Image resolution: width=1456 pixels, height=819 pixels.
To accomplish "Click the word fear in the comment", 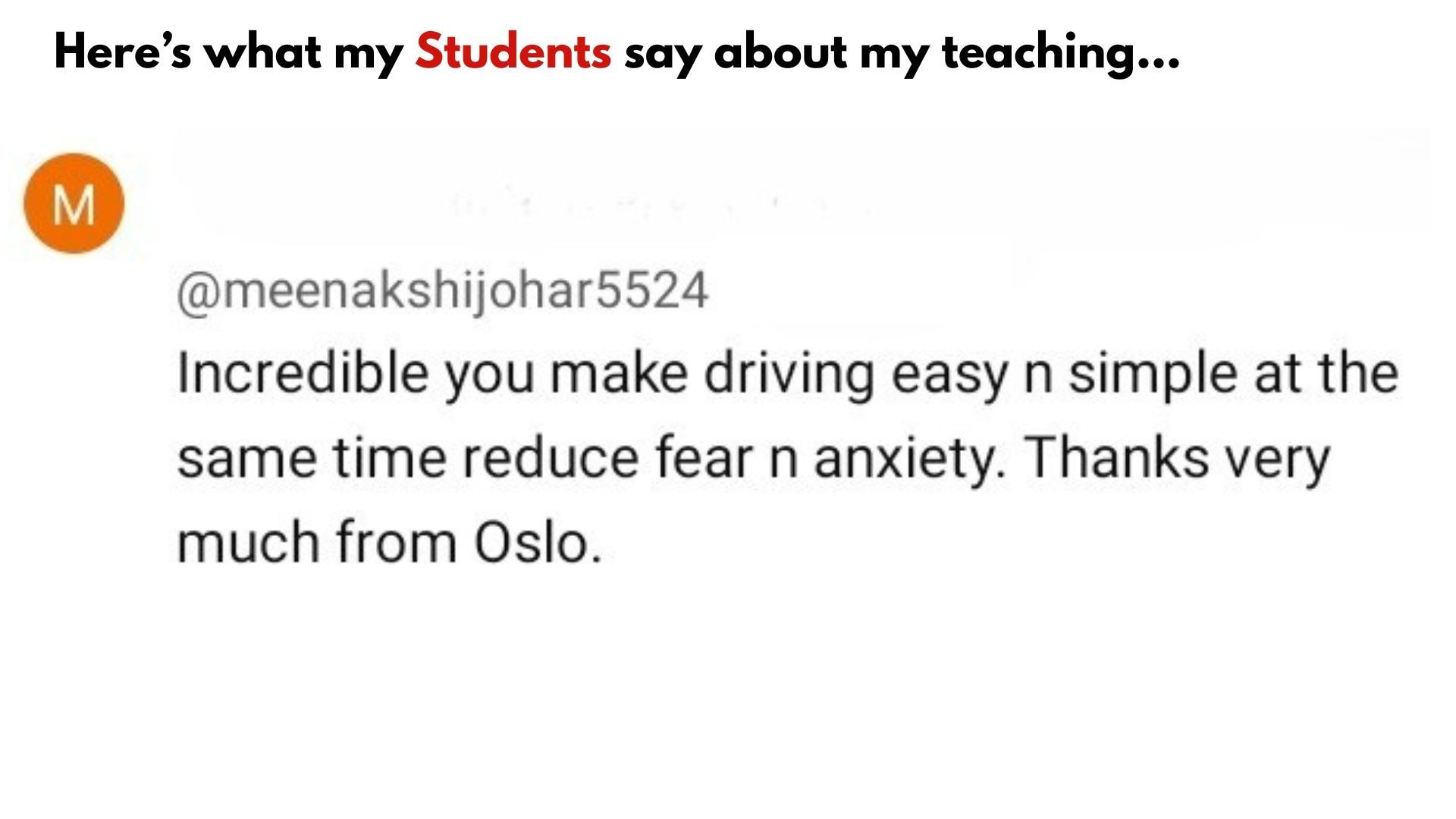I will 704,457.
